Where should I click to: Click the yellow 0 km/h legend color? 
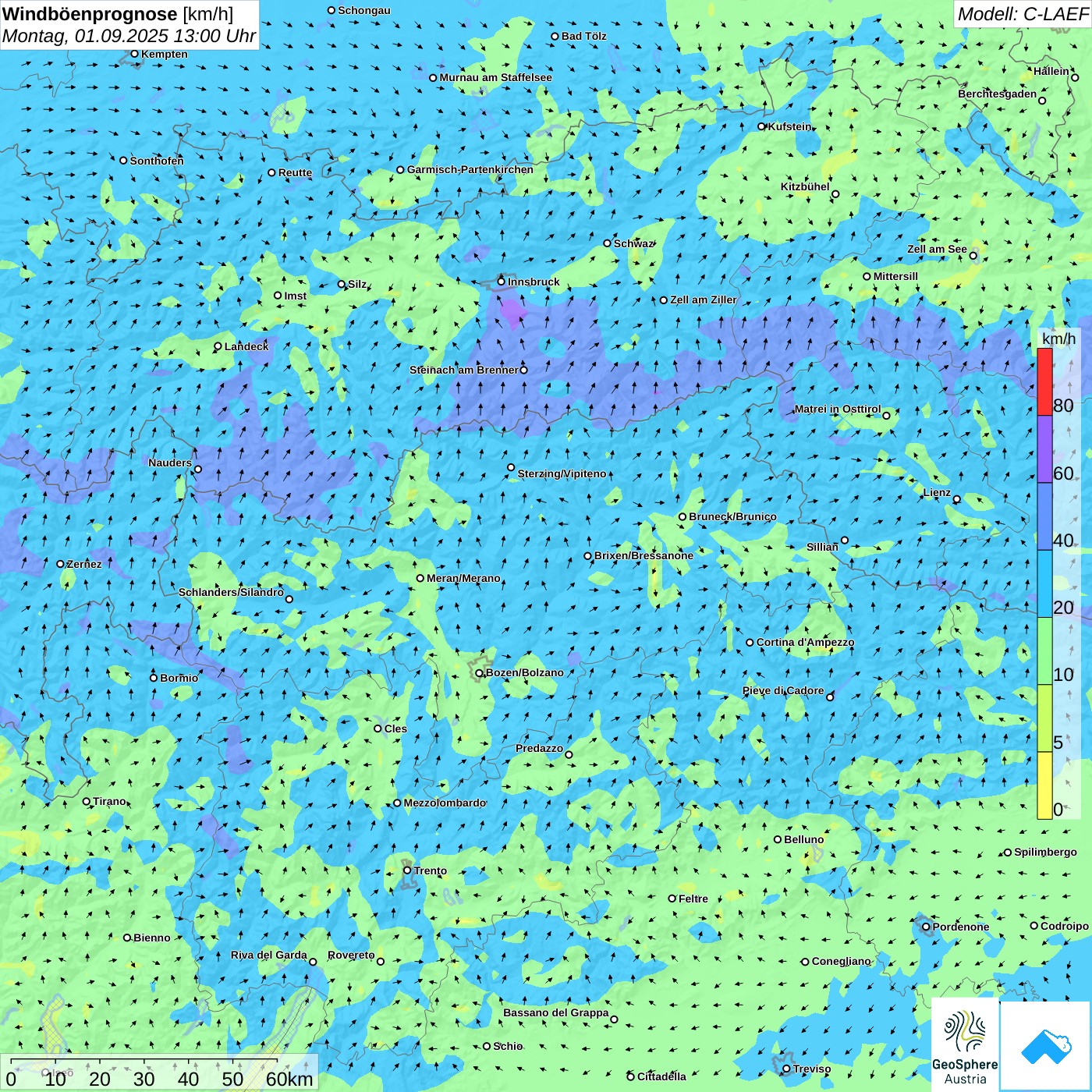coord(1044,785)
